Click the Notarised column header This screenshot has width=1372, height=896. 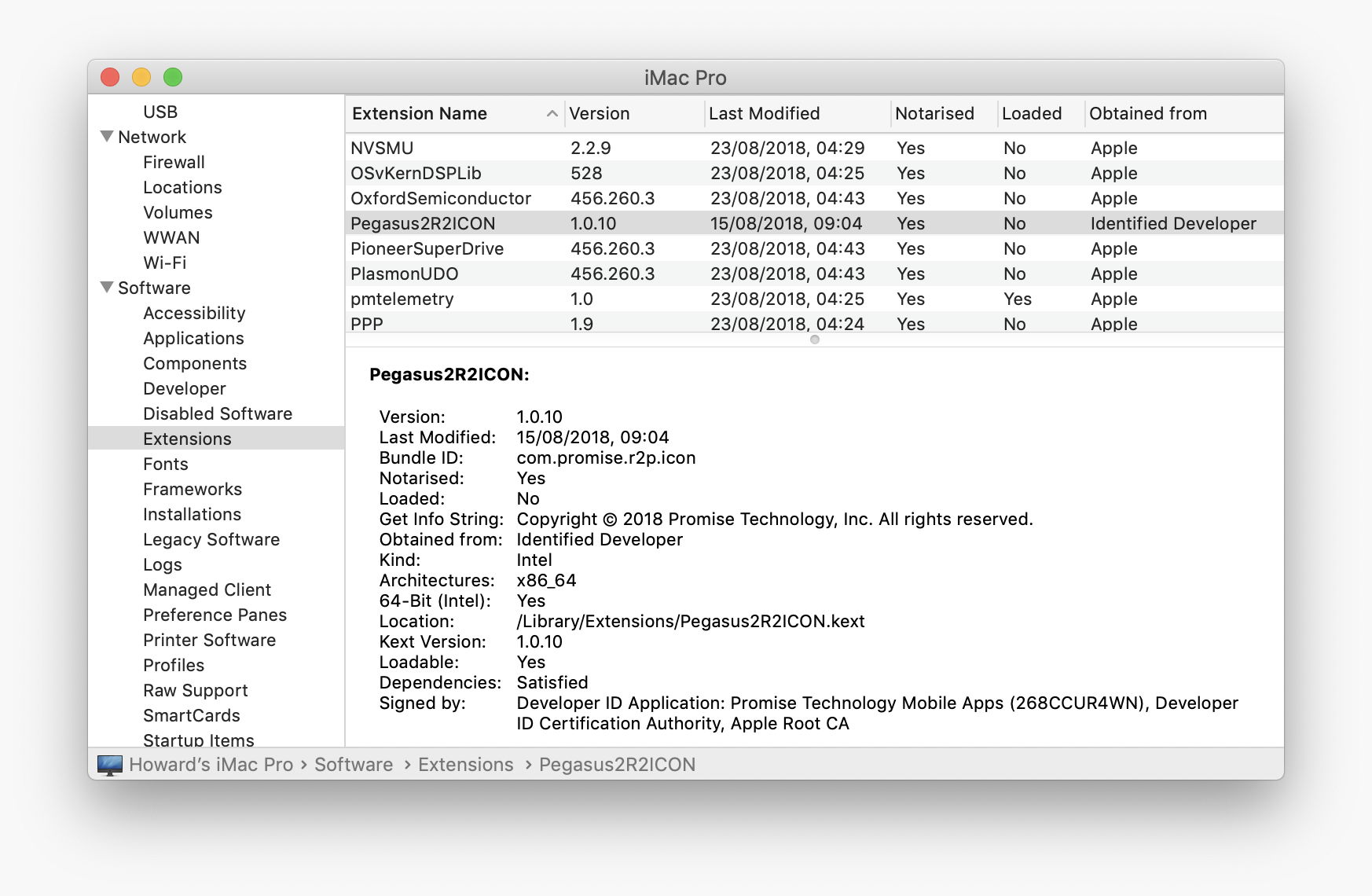[x=934, y=114]
